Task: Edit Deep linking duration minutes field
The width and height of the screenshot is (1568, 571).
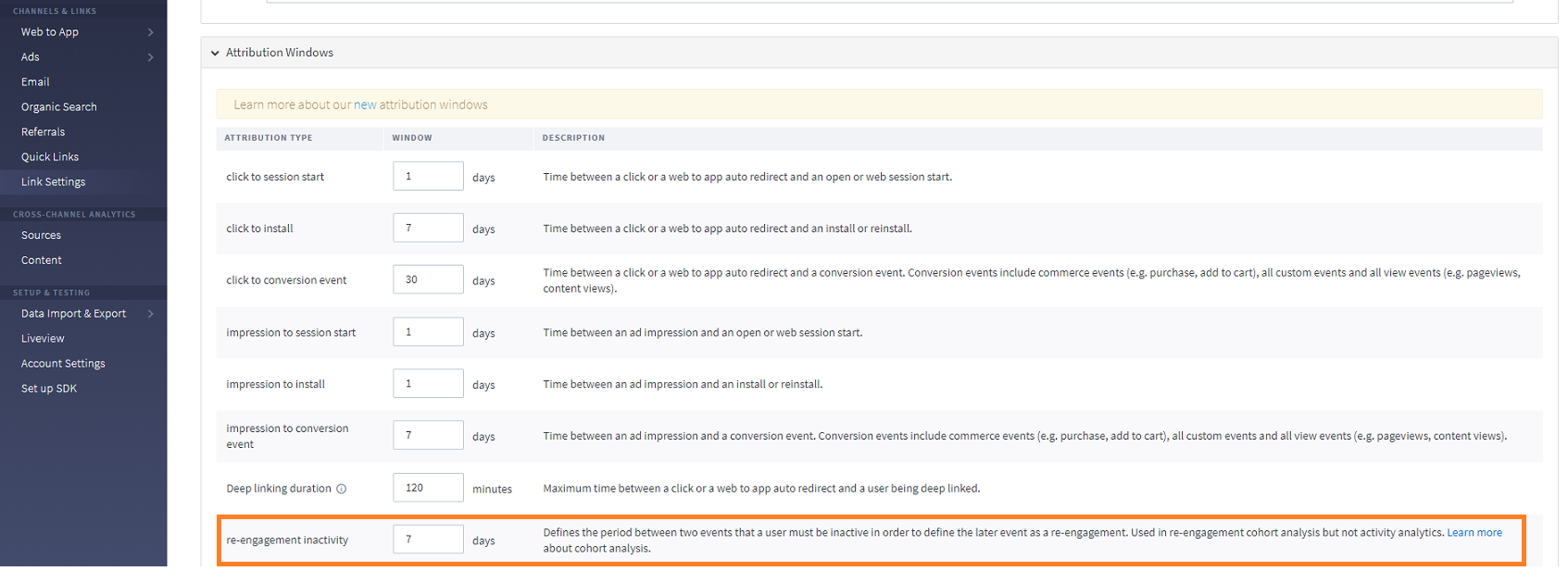Action: coord(428,488)
